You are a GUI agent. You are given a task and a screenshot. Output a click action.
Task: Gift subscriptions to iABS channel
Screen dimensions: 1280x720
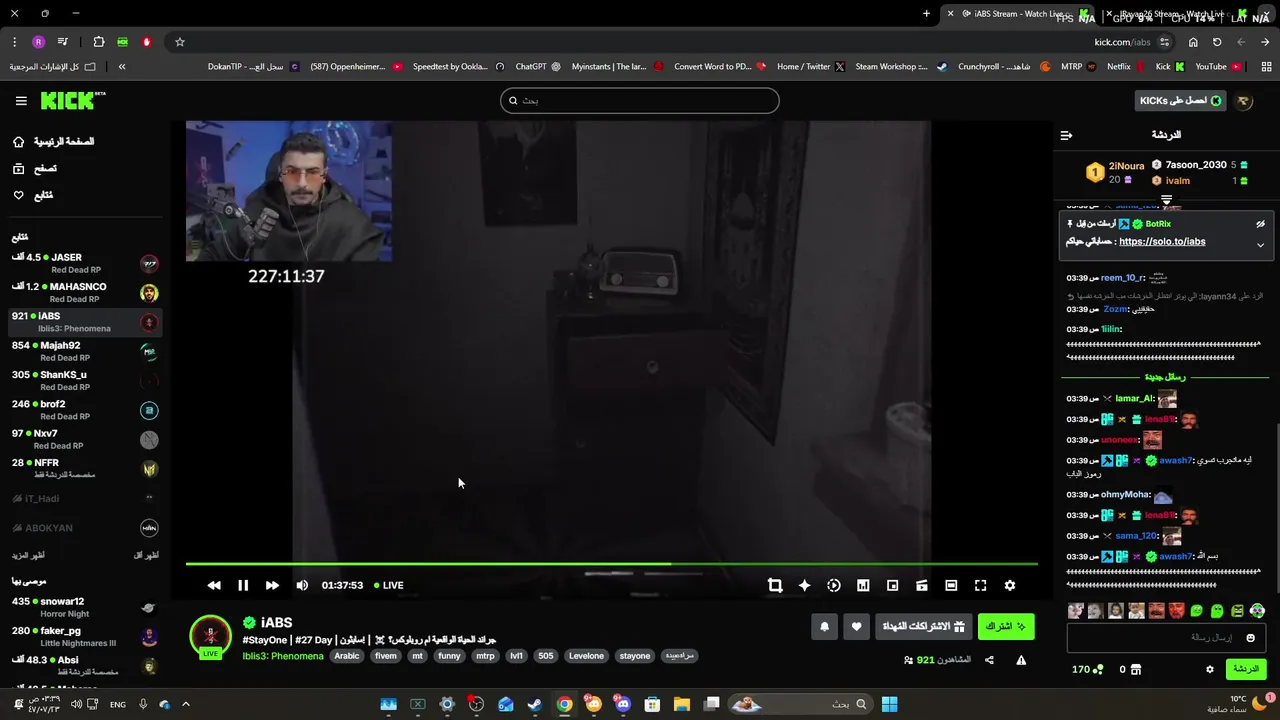tap(923, 627)
